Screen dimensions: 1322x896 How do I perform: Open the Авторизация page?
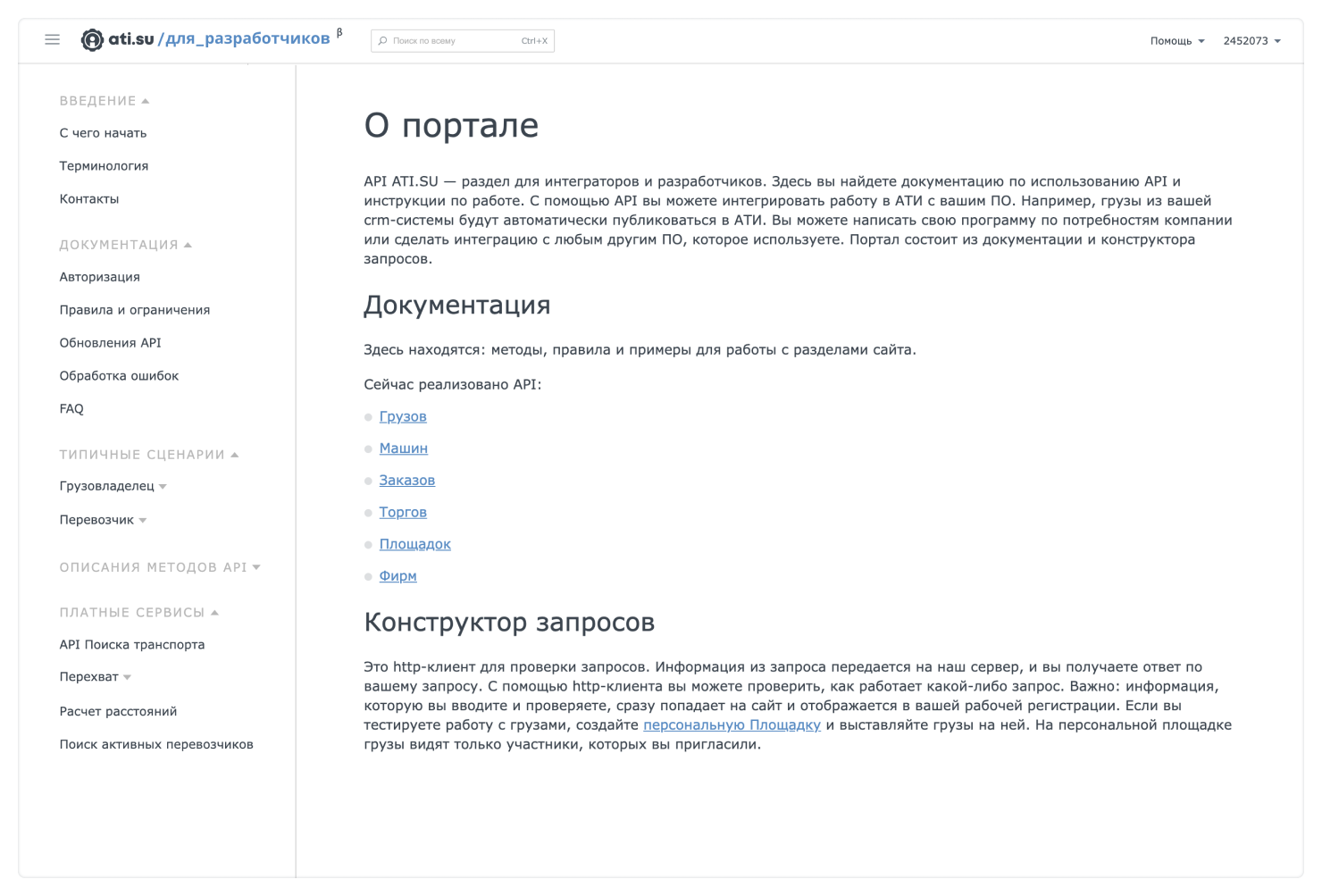(x=100, y=277)
